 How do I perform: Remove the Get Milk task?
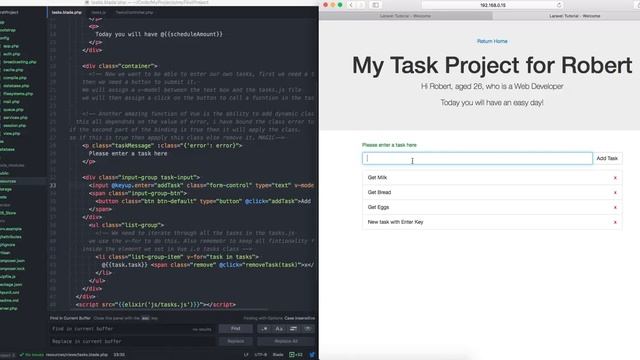coord(615,178)
